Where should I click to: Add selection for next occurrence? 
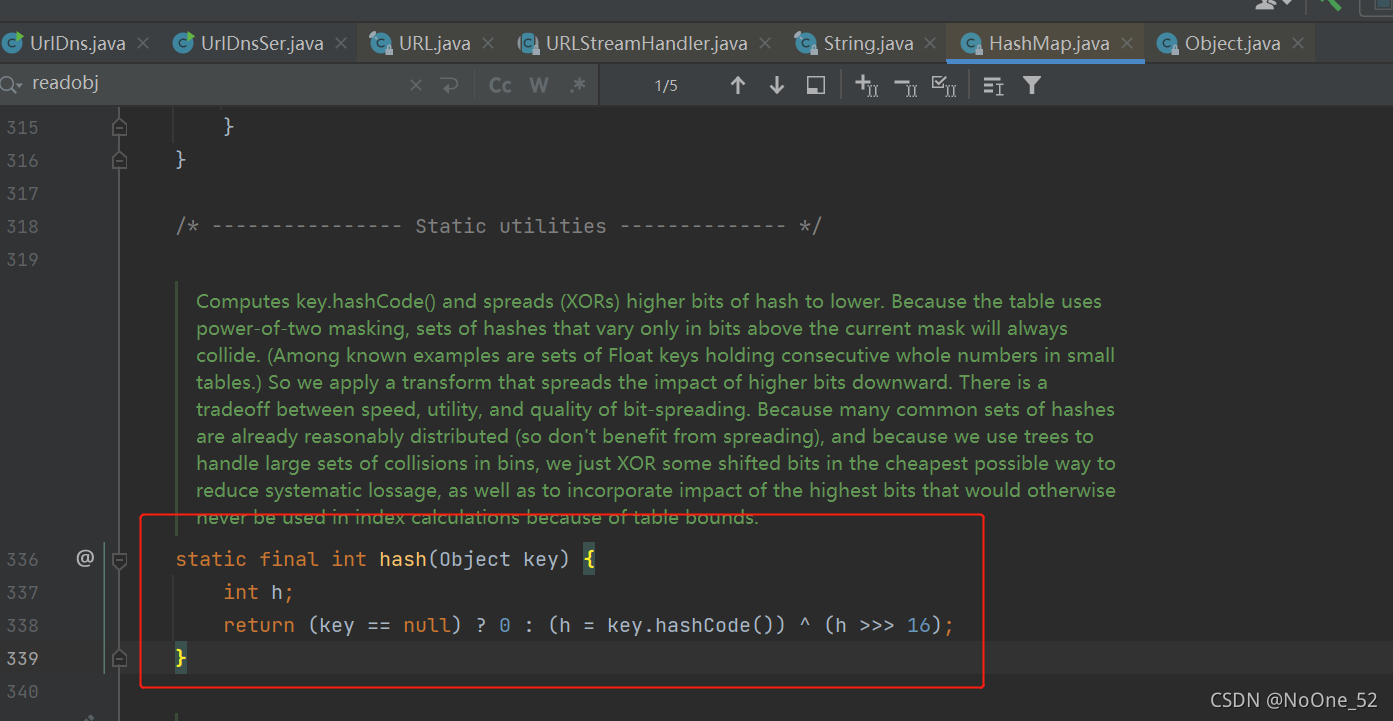point(867,86)
